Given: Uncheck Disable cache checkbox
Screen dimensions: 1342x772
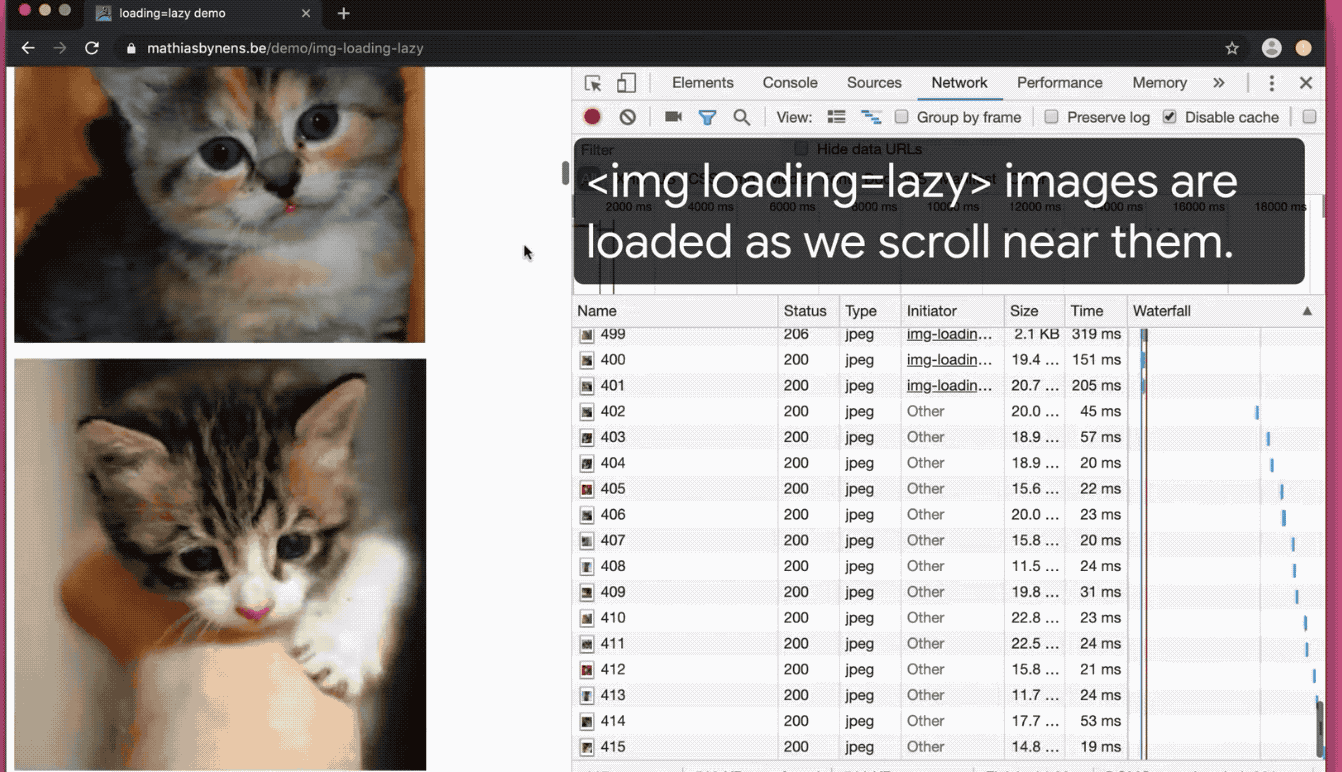Looking at the screenshot, I should point(1169,117).
